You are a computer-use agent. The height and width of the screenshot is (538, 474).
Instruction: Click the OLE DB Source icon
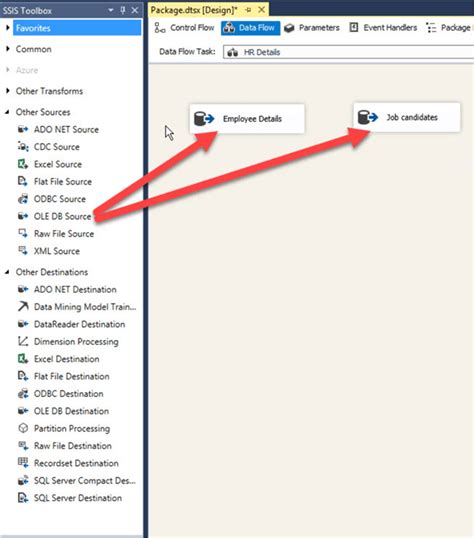(x=23, y=216)
